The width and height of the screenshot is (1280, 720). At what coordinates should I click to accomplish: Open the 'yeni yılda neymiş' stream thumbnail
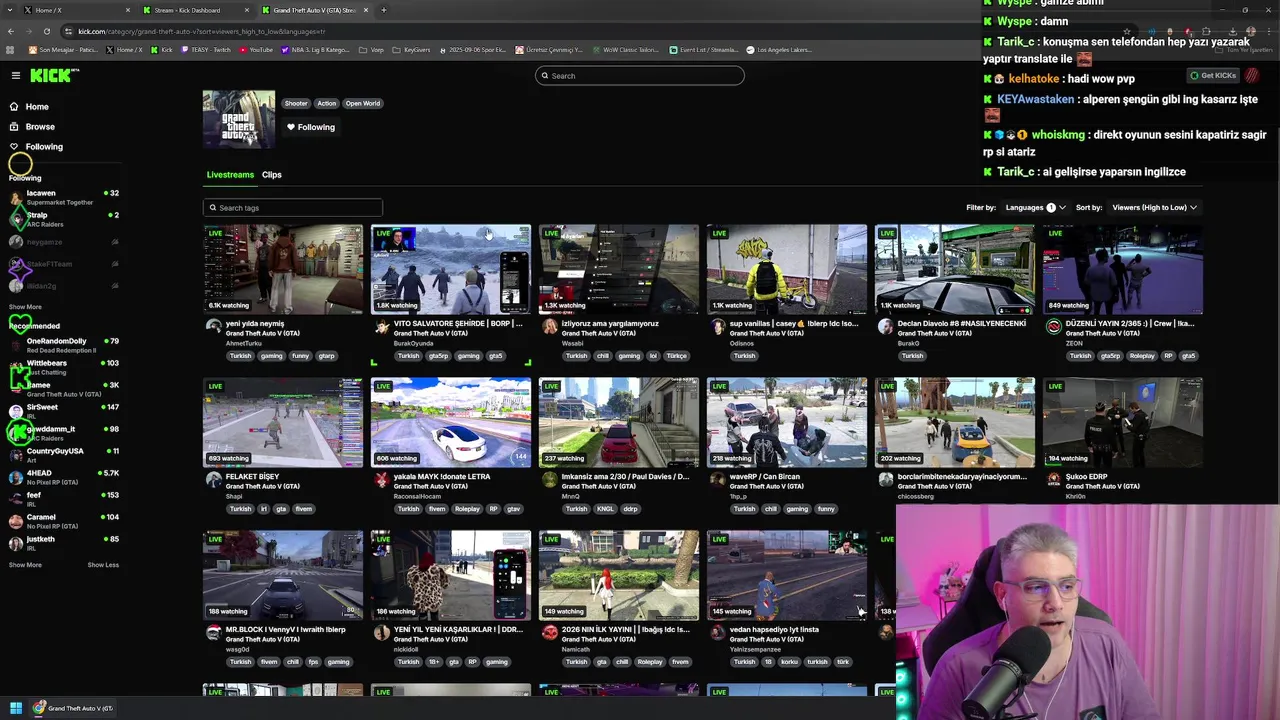tap(283, 270)
